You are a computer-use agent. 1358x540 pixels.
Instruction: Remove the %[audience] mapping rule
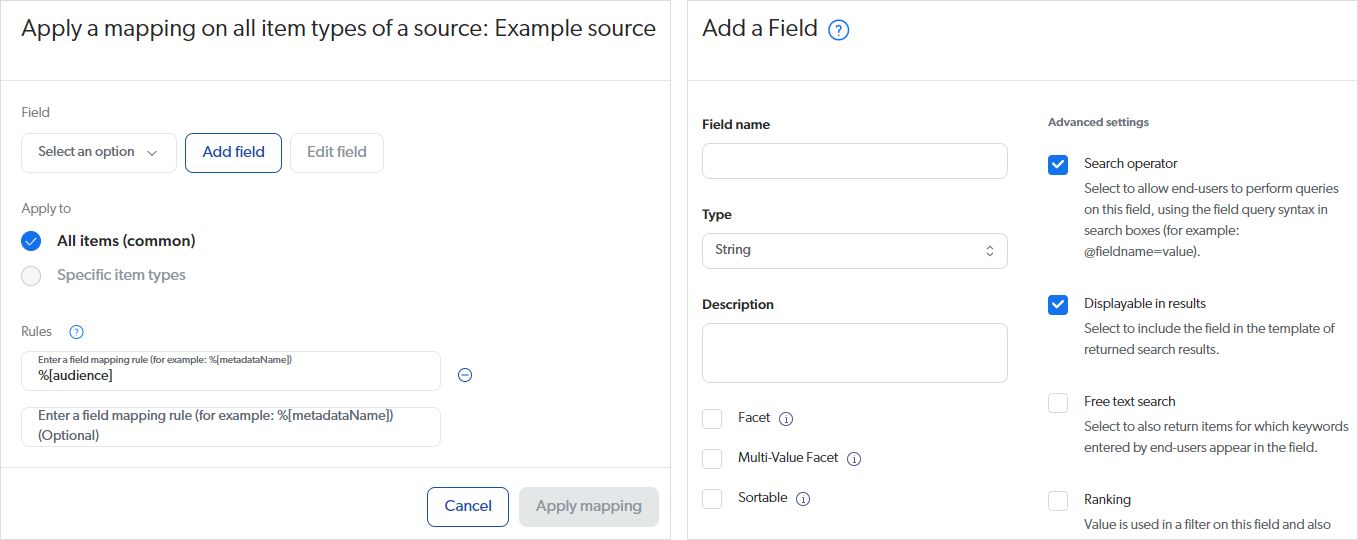coord(464,375)
